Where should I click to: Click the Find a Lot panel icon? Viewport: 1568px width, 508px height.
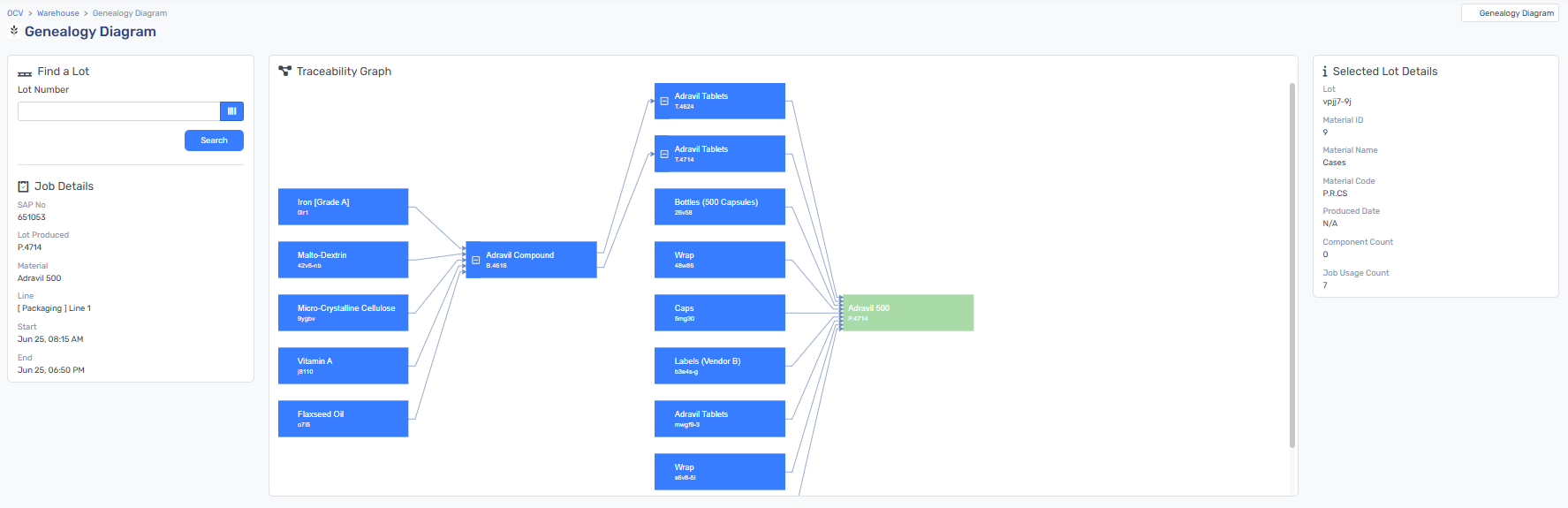pos(25,72)
